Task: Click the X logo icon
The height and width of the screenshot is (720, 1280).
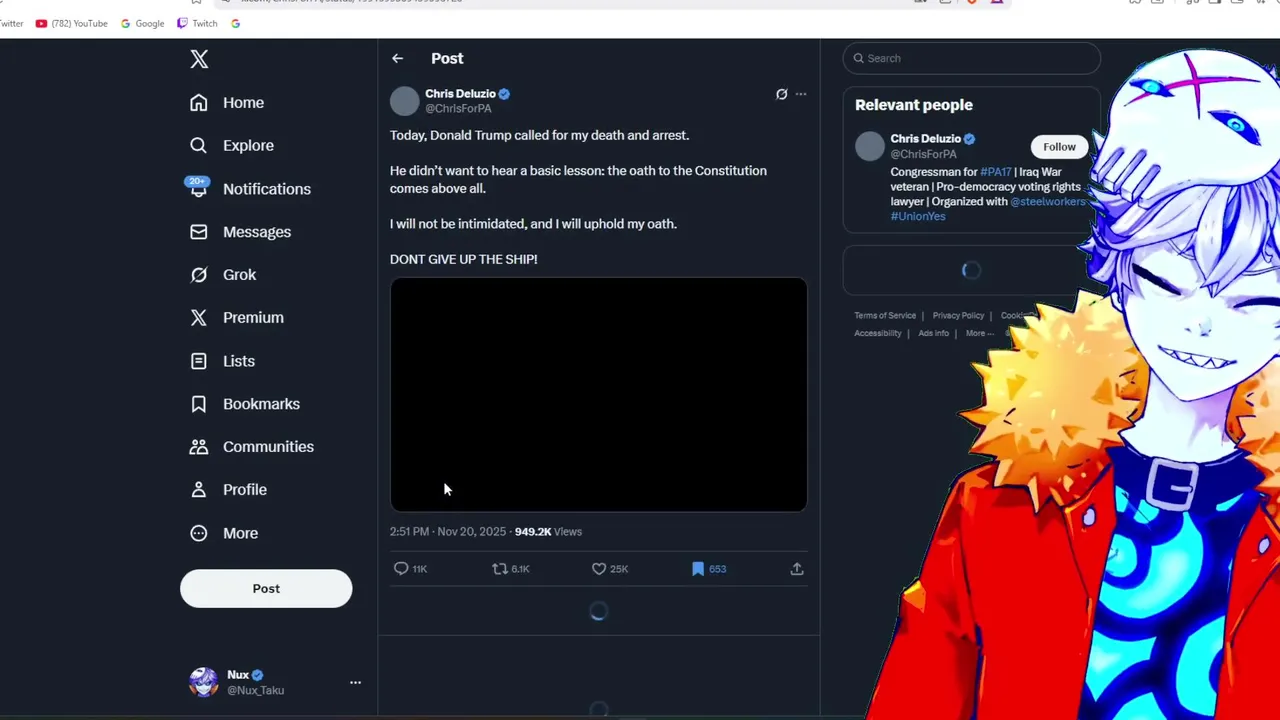Action: point(199,59)
